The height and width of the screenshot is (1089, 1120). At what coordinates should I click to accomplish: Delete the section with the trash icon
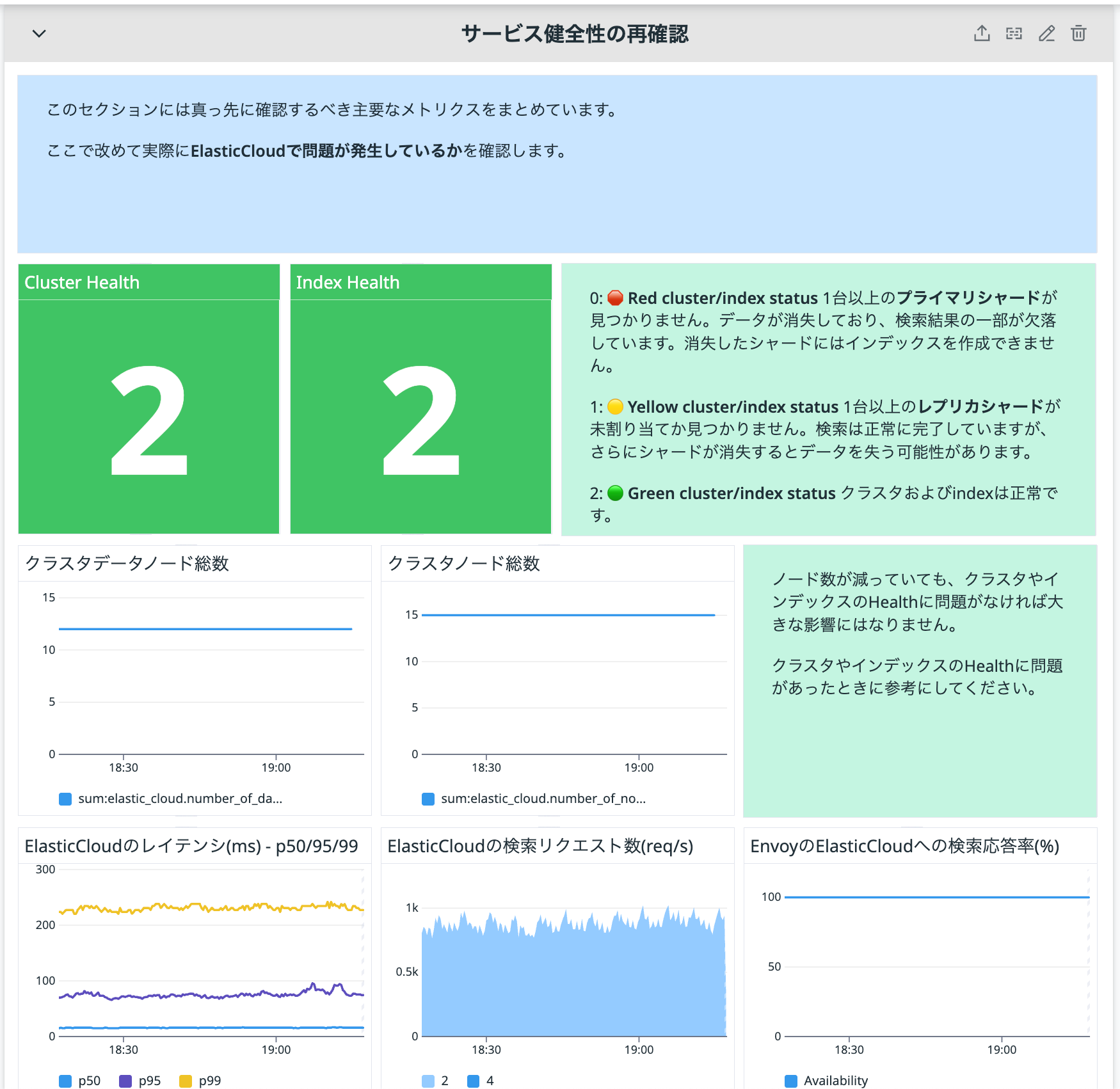point(1079,33)
